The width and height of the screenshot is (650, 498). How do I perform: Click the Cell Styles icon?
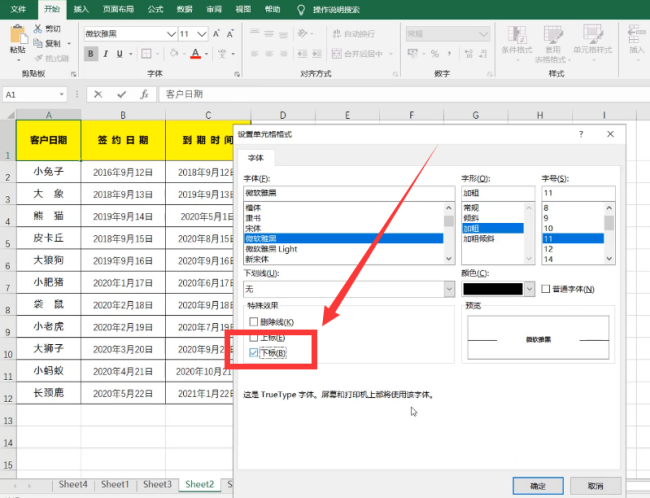(592, 35)
